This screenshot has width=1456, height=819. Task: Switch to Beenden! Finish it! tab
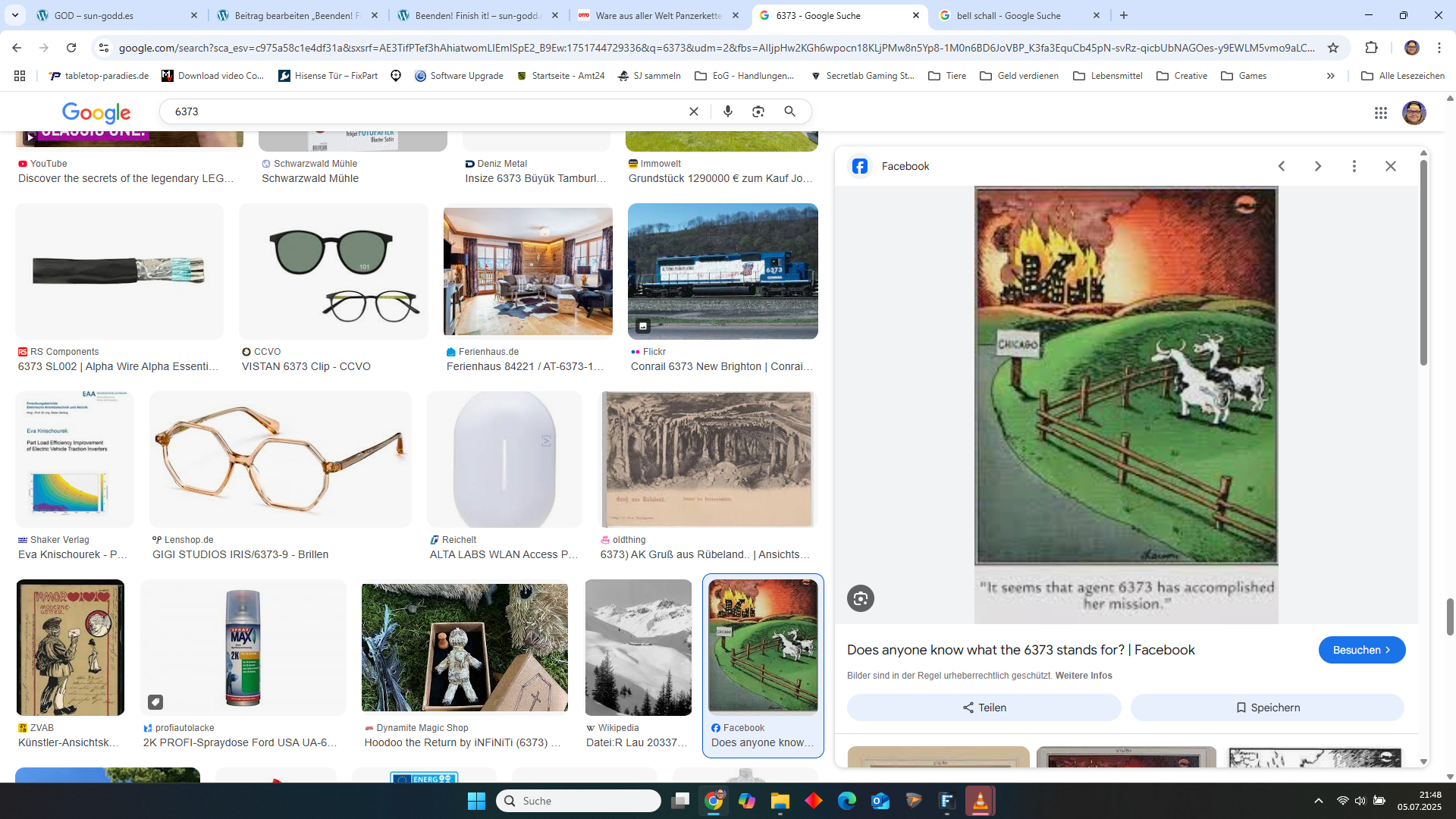pyautogui.click(x=478, y=15)
